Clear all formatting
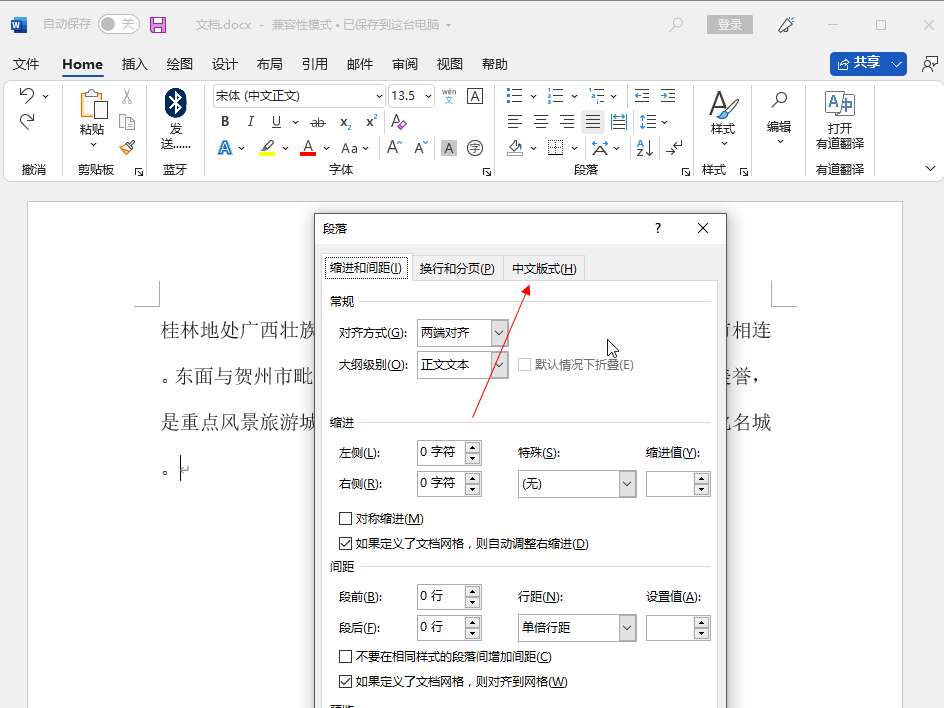944x708 pixels. (x=398, y=122)
